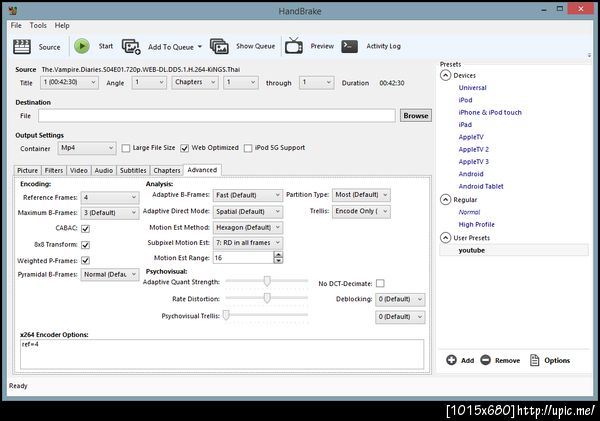Select the iPhone & iPod touch preset
The width and height of the screenshot is (600, 421).
490,113
